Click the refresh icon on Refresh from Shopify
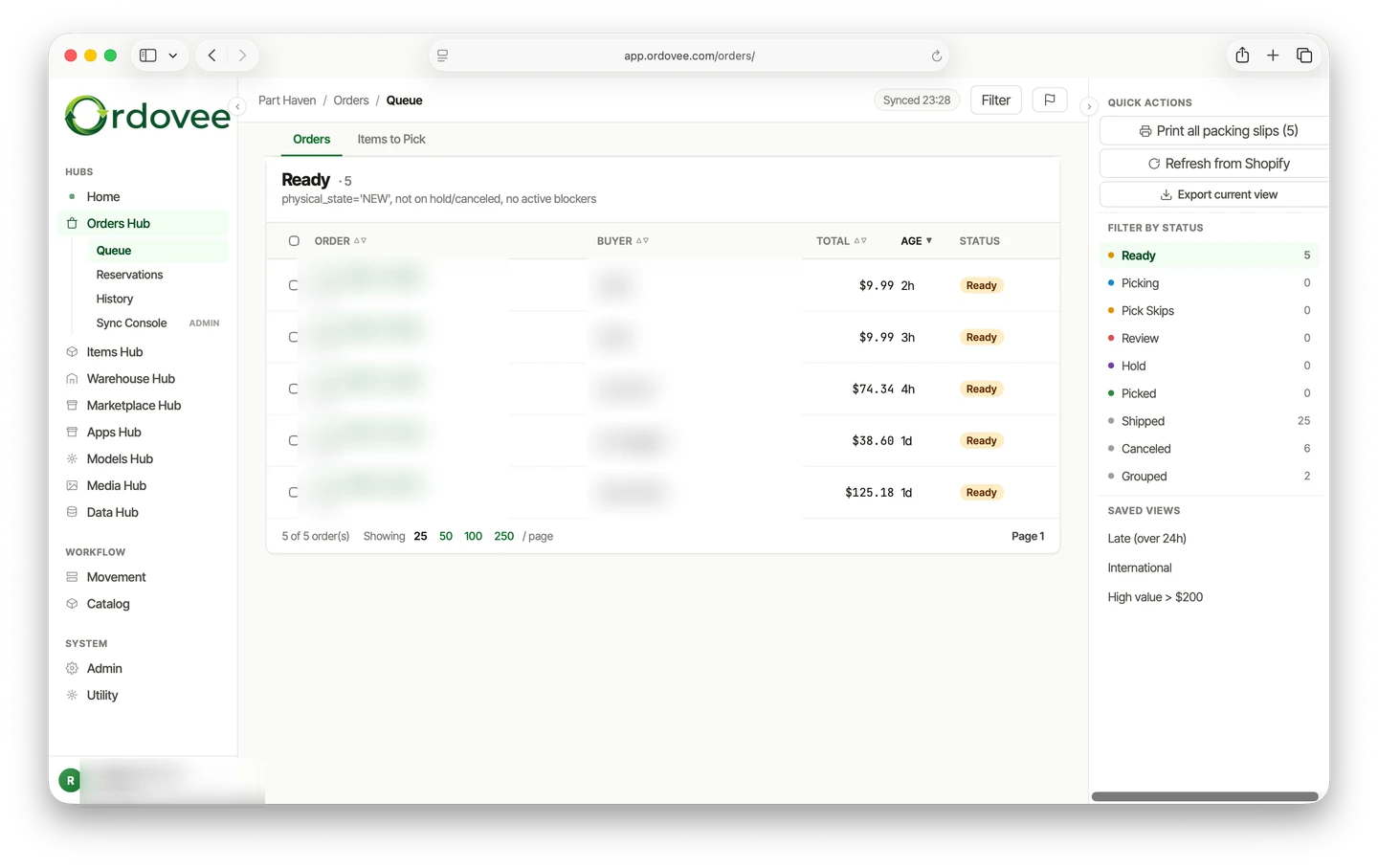1378x868 pixels. pos(1154,164)
